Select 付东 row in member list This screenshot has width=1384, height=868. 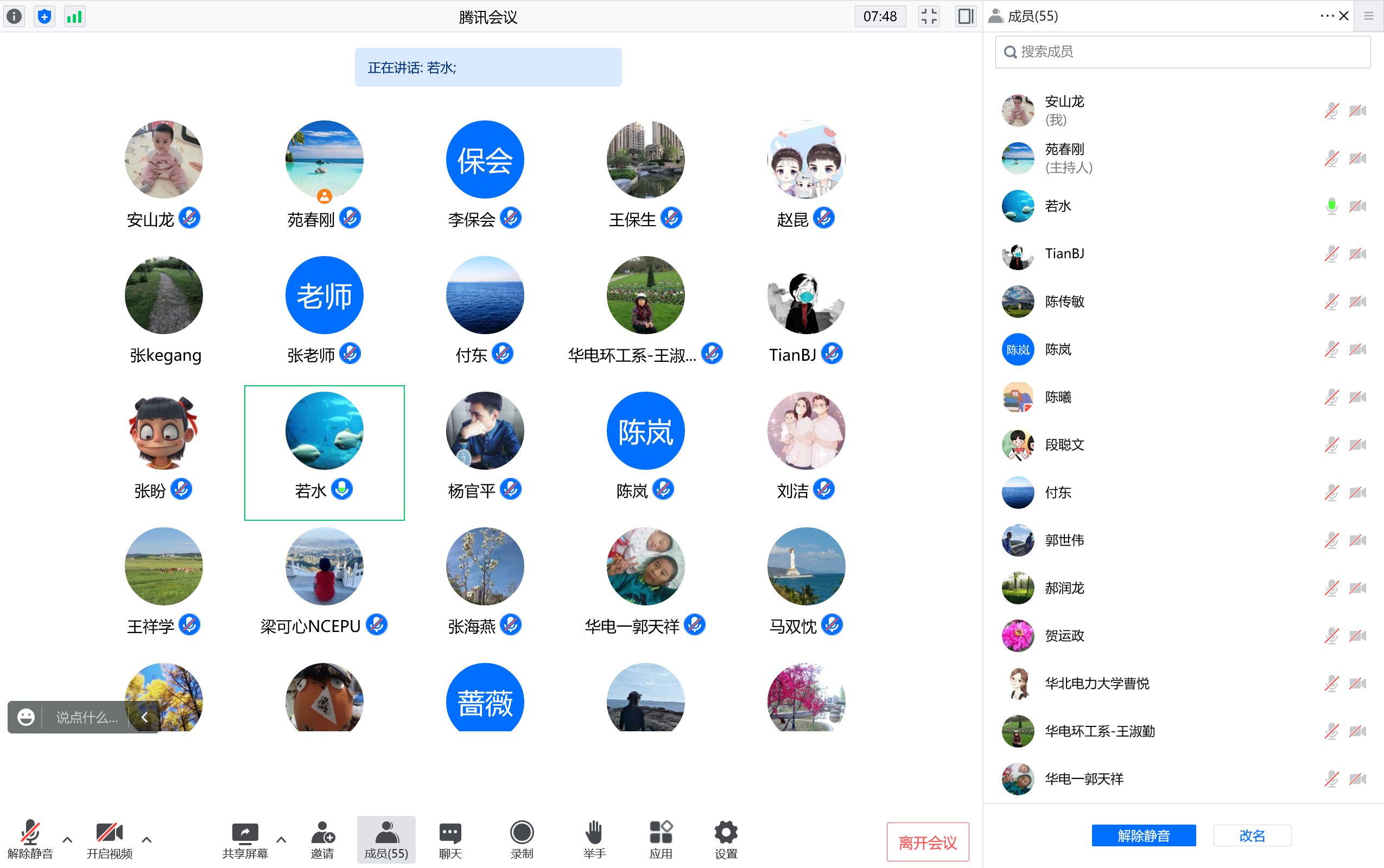pos(1183,492)
